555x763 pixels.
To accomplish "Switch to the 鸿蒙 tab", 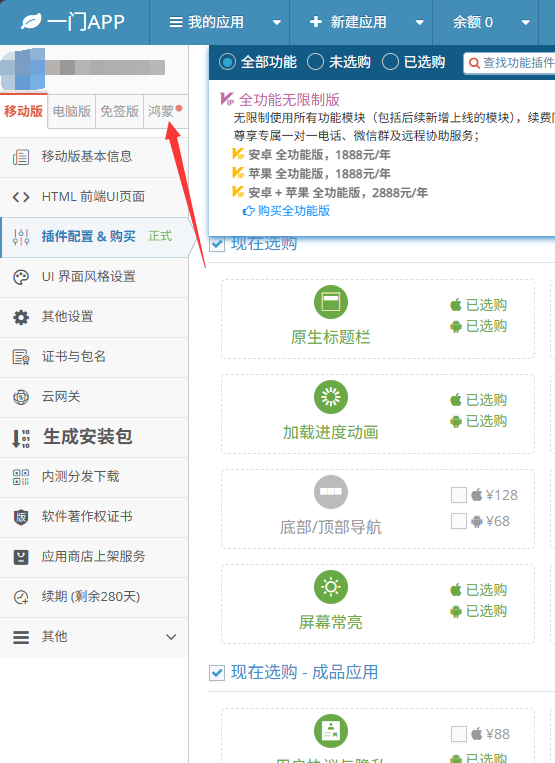I will pos(165,111).
